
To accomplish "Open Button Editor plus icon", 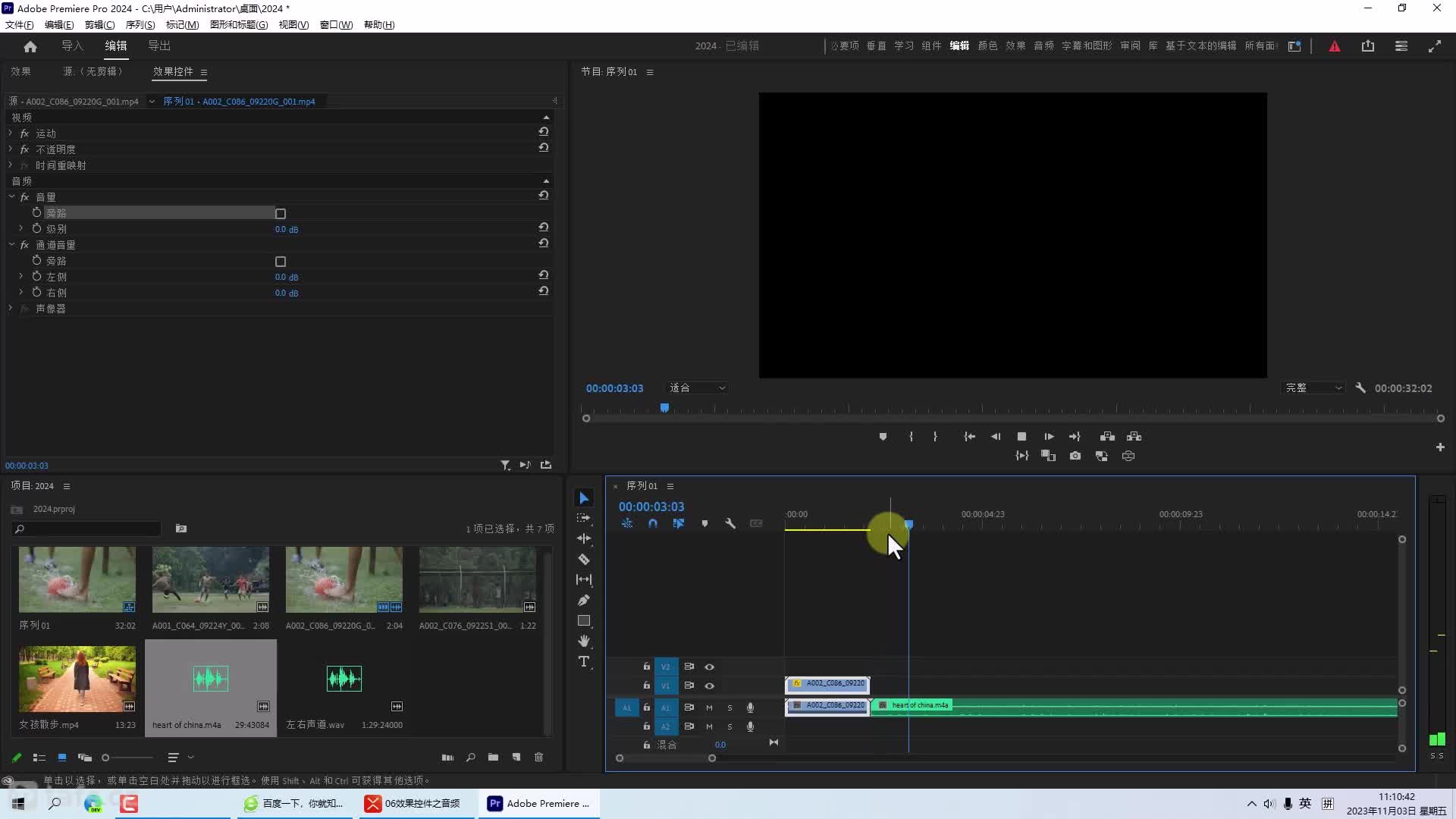I will coord(1440,447).
